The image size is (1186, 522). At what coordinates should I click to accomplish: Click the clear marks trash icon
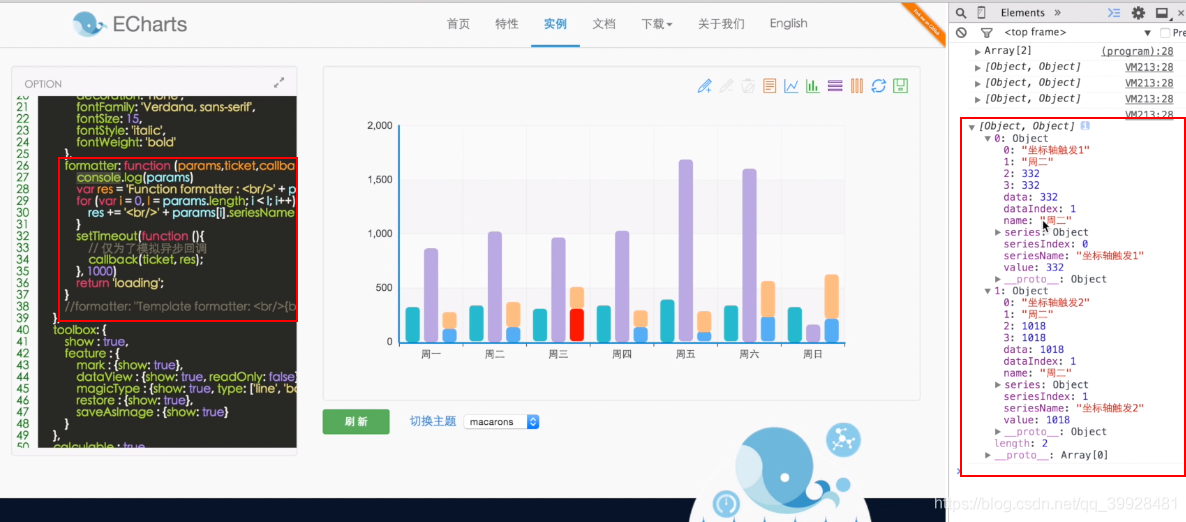tap(748, 85)
